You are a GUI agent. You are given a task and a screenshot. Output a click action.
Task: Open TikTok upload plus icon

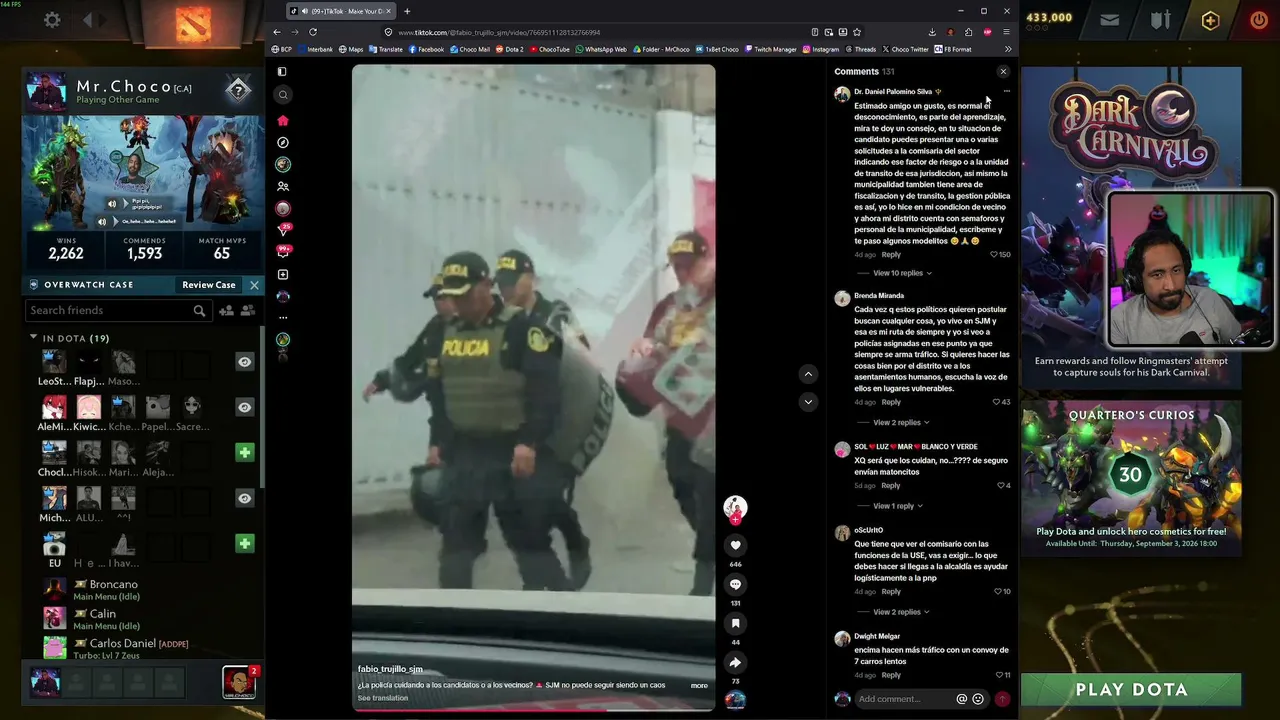283,274
